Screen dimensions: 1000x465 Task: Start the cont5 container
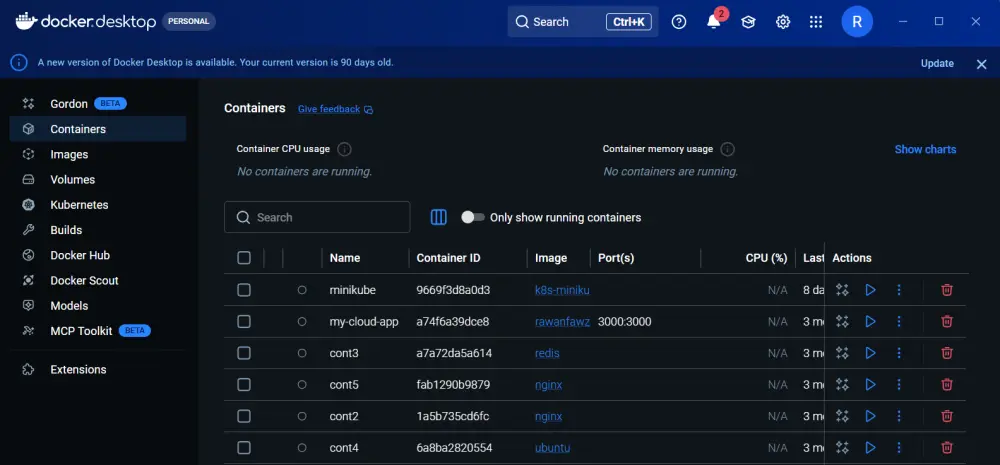pyautogui.click(x=871, y=385)
